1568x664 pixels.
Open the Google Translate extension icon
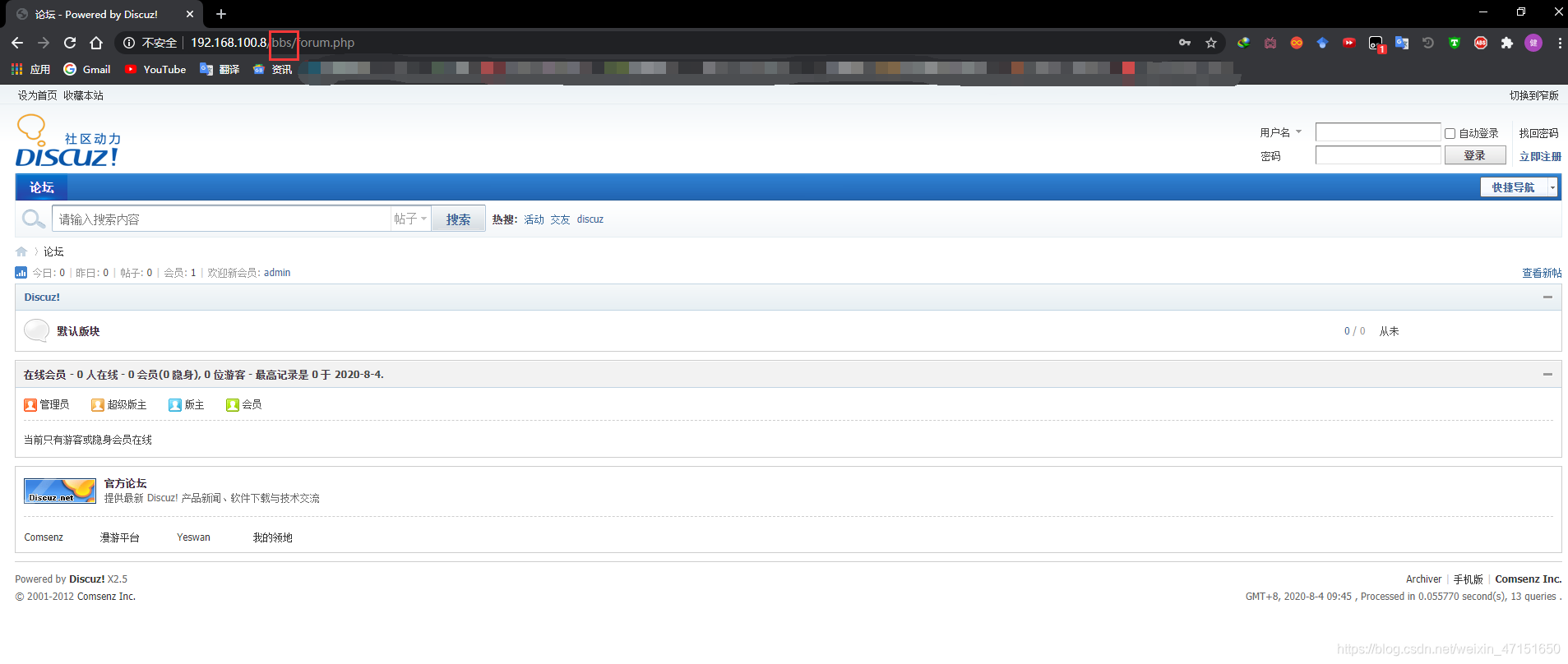pos(1402,43)
